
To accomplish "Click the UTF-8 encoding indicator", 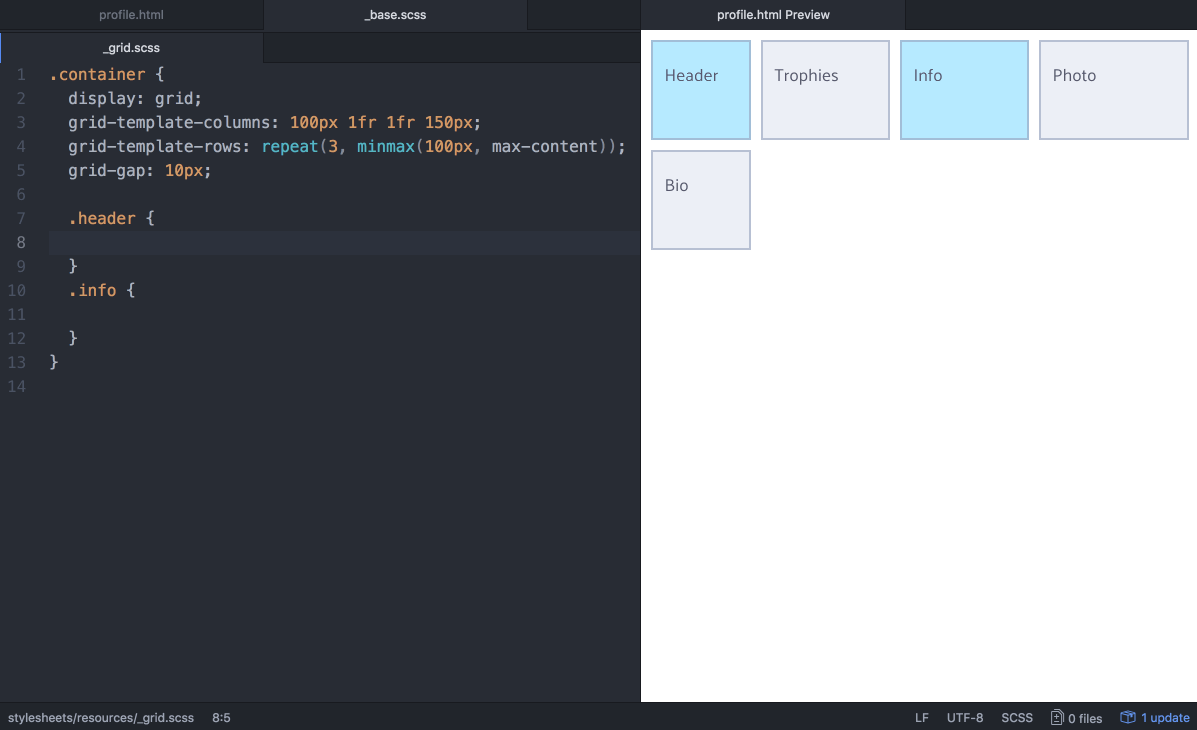I will tap(964, 717).
